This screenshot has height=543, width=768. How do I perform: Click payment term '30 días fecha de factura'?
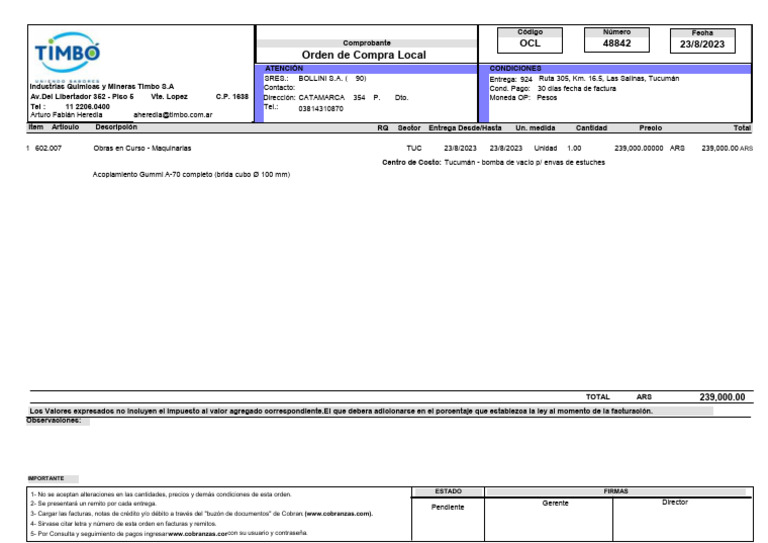coord(576,89)
